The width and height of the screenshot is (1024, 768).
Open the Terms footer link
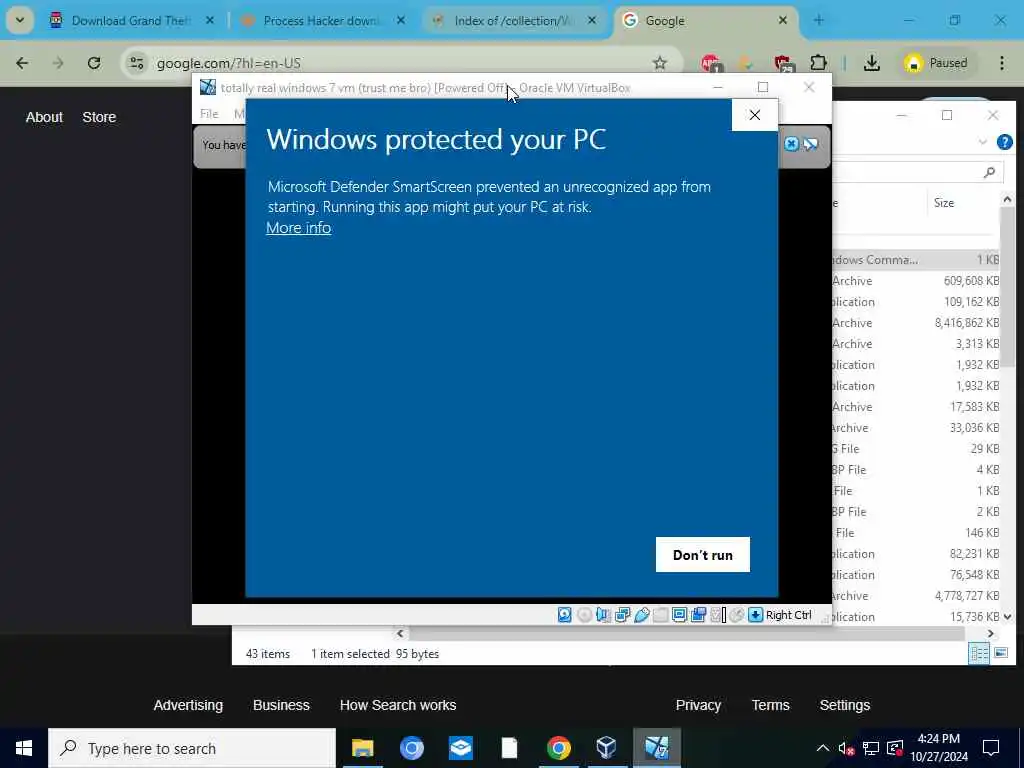[x=771, y=705]
